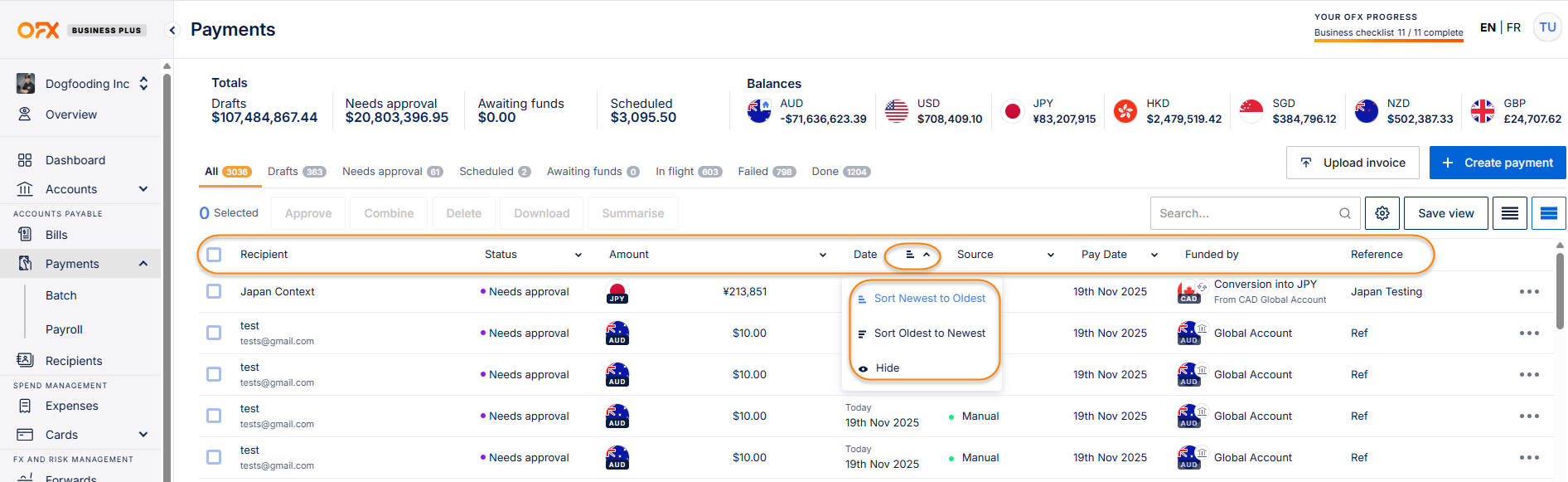Open Dashboard from the sidebar
The image size is (1568, 482).
(x=75, y=160)
